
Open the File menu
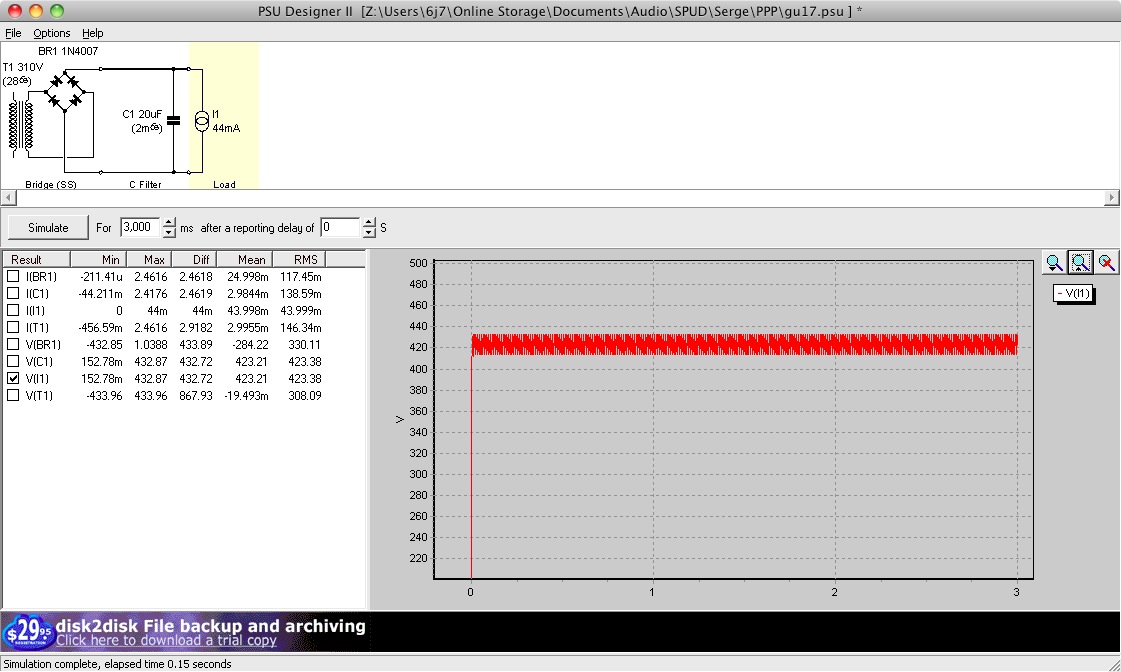coord(13,33)
